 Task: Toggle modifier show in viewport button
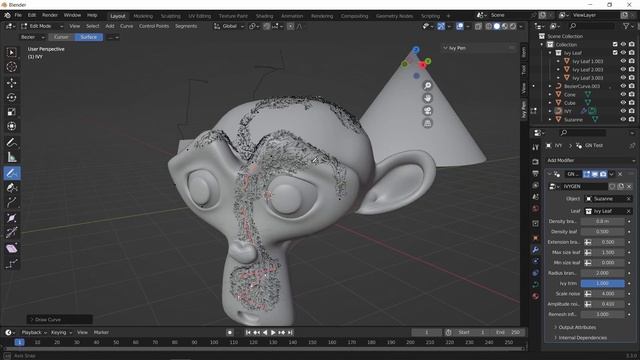coord(595,174)
